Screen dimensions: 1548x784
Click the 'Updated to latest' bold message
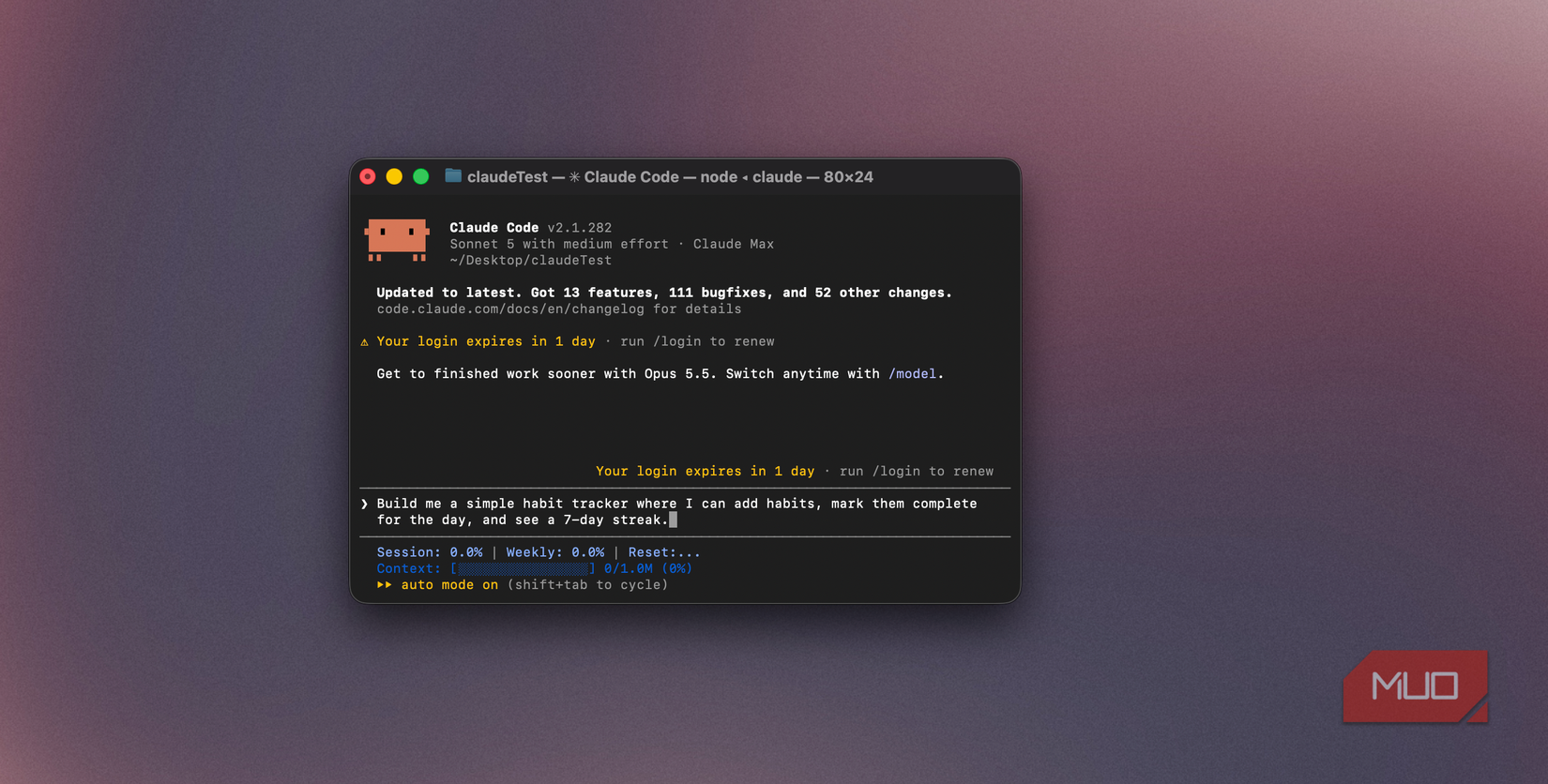664,294
